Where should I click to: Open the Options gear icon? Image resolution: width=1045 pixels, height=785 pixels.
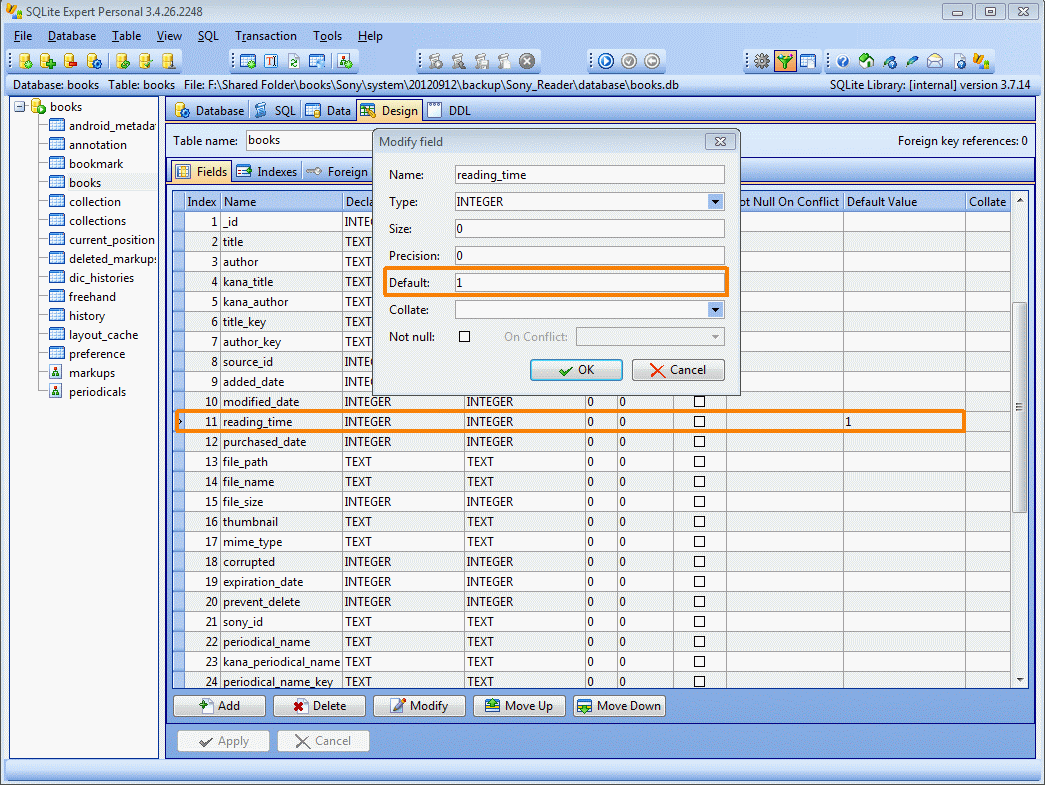tap(762, 62)
